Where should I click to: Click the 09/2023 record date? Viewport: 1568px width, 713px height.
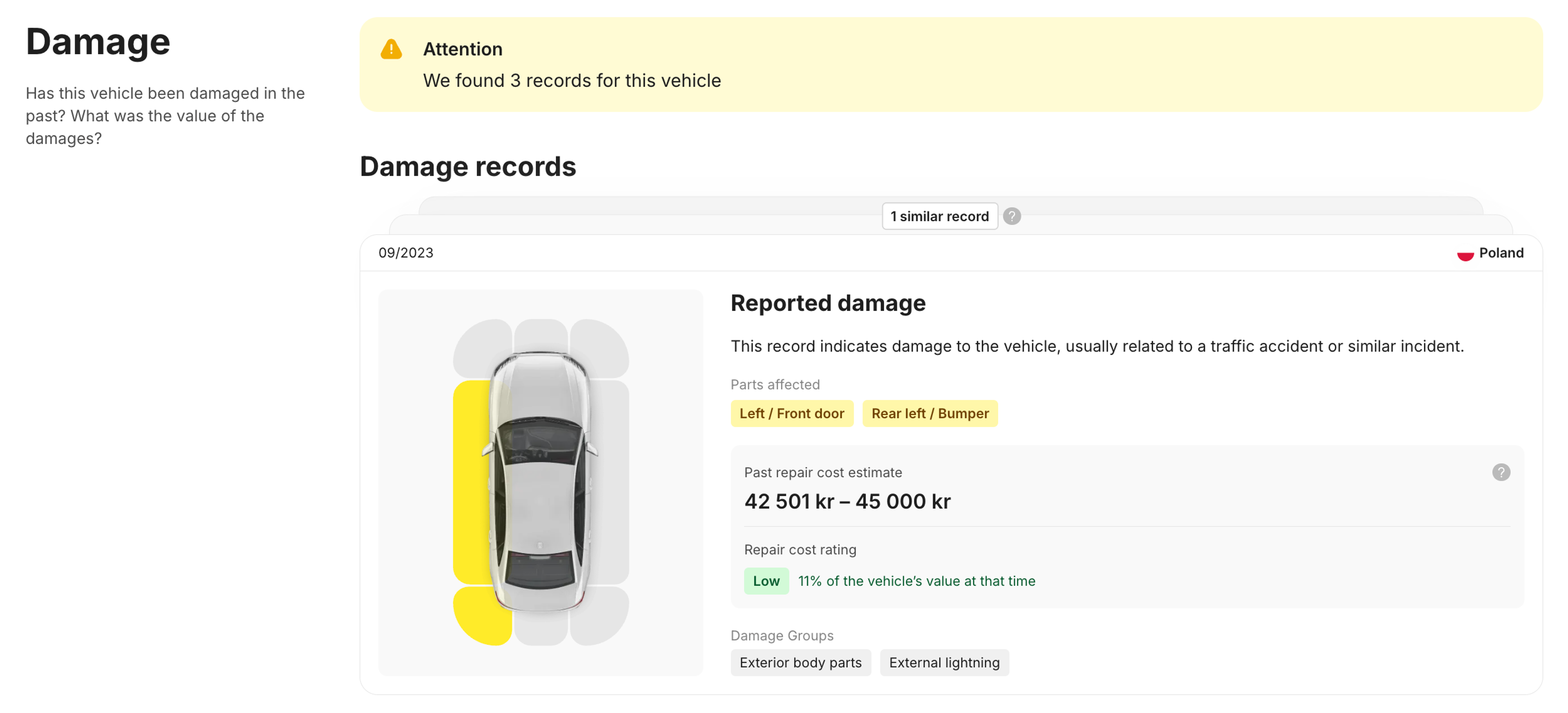click(405, 253)
